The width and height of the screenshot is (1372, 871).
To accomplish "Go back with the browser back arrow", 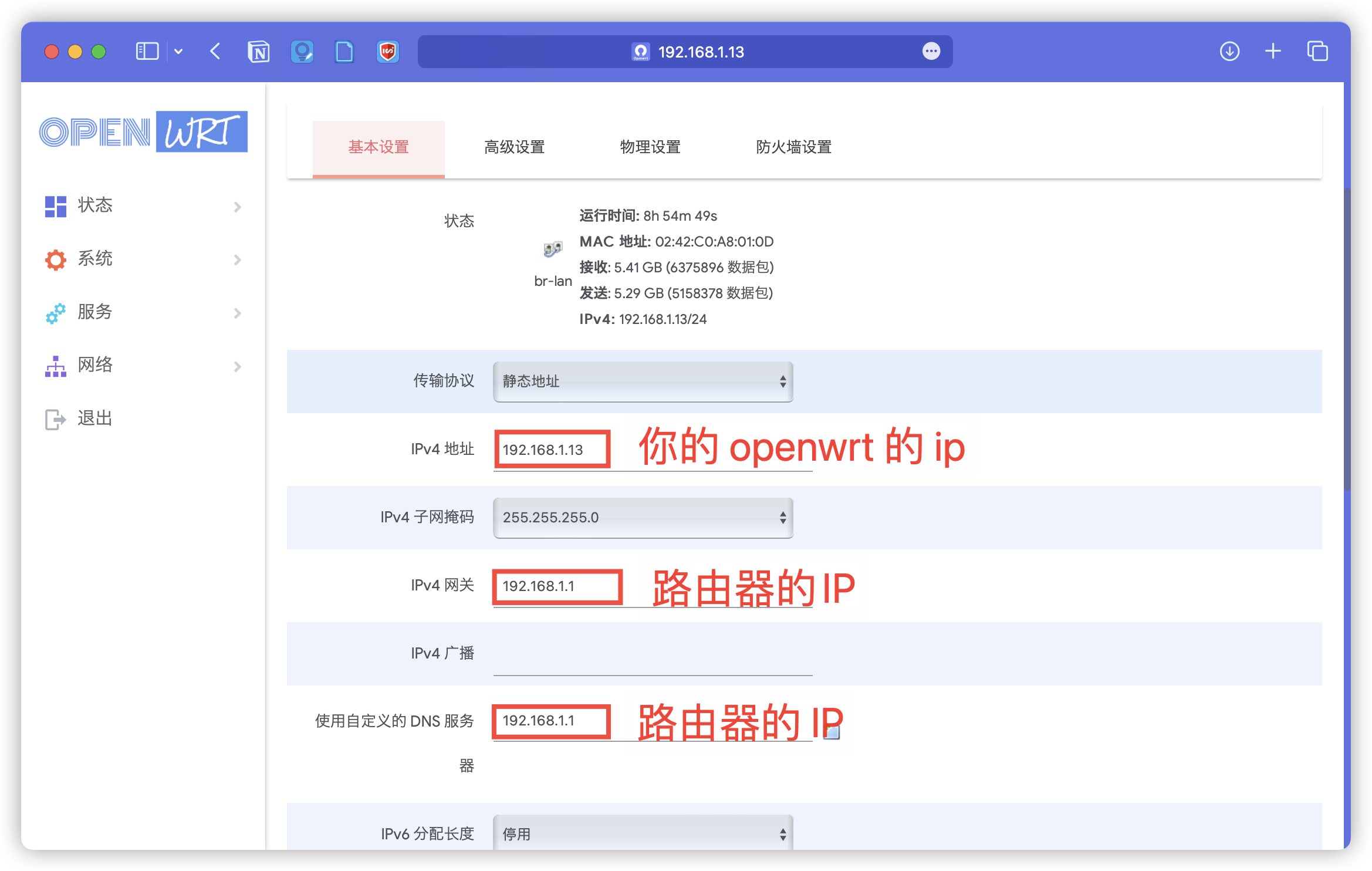I will point(215,52).
